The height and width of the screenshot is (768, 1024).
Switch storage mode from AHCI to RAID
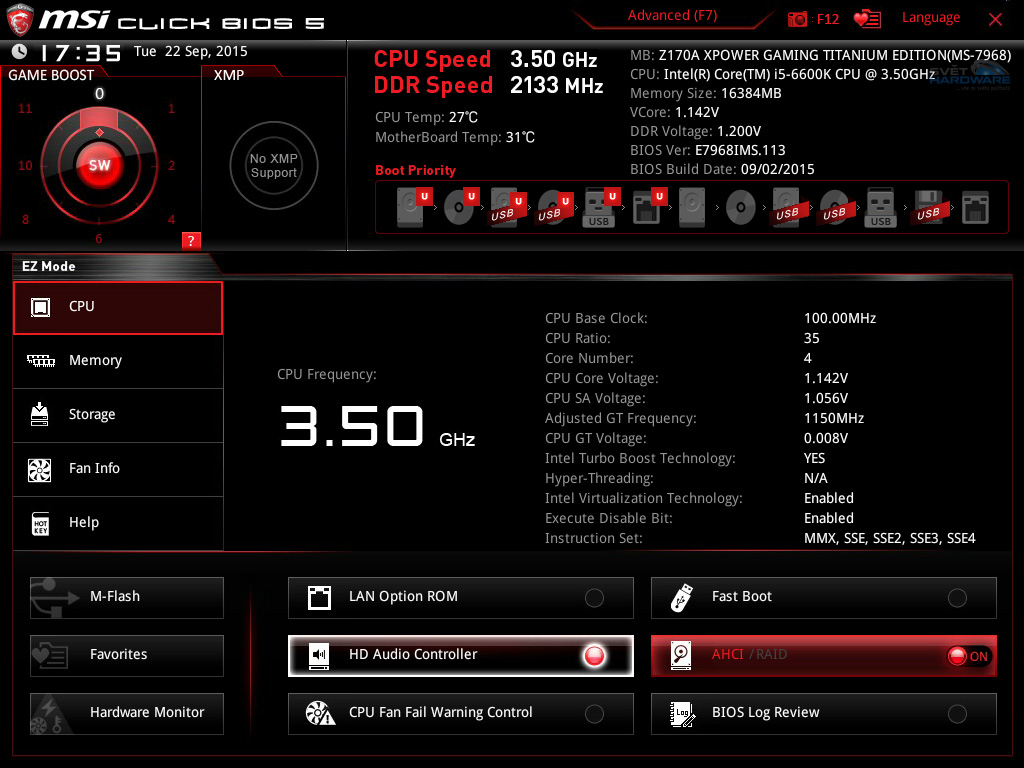click(957, 656)
